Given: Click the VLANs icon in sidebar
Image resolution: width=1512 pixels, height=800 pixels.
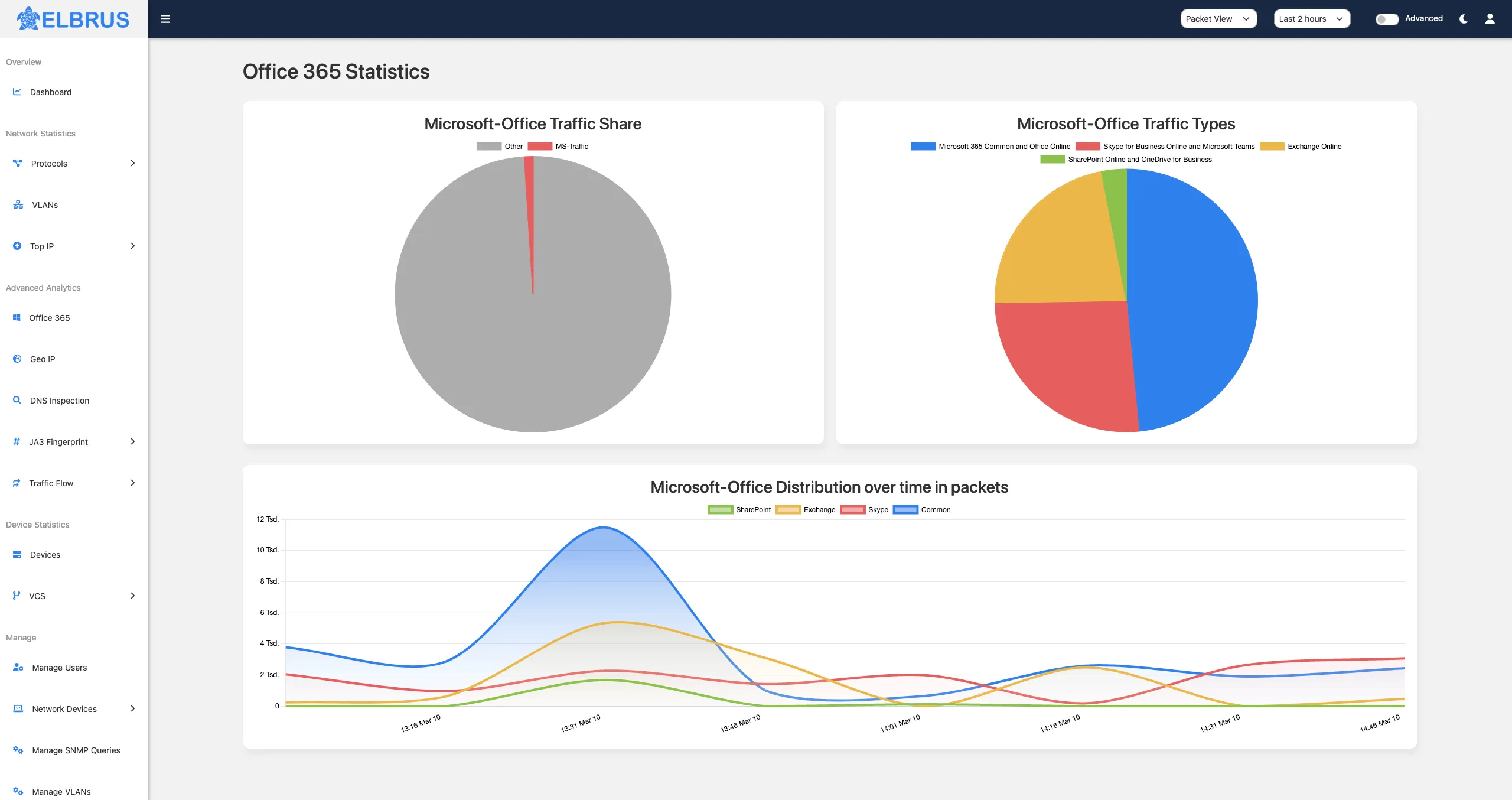Looking at the screenshot, I should point(18,204).
